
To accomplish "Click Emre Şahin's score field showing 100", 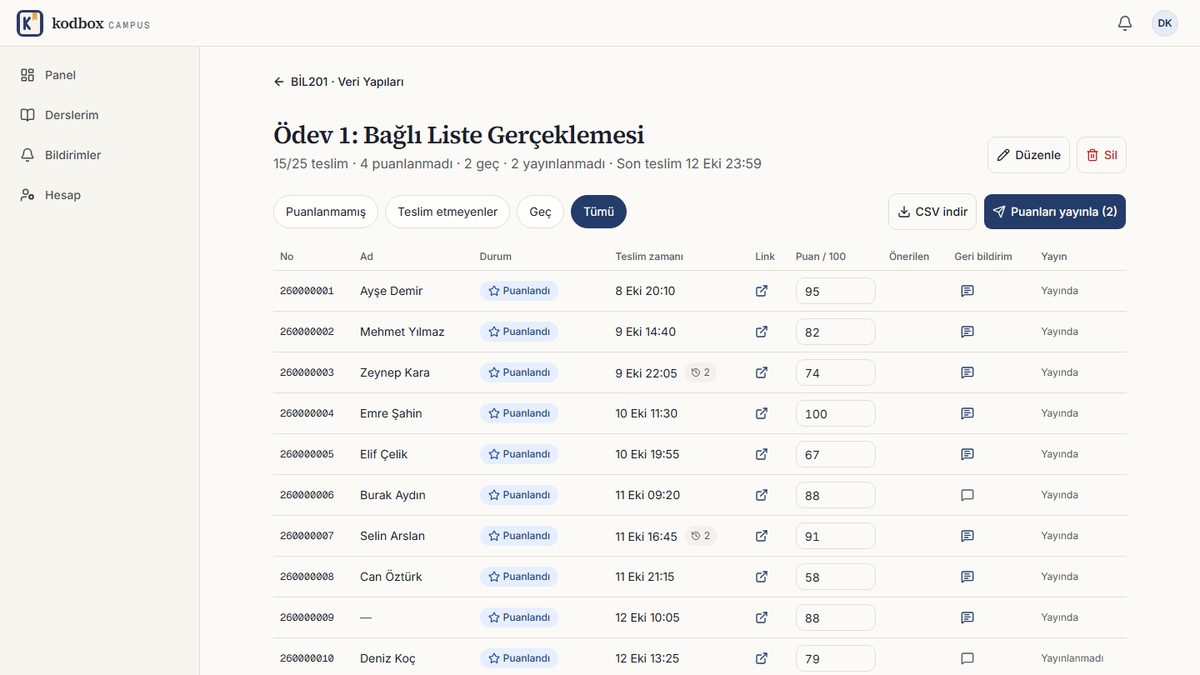I will coord(836,414).
